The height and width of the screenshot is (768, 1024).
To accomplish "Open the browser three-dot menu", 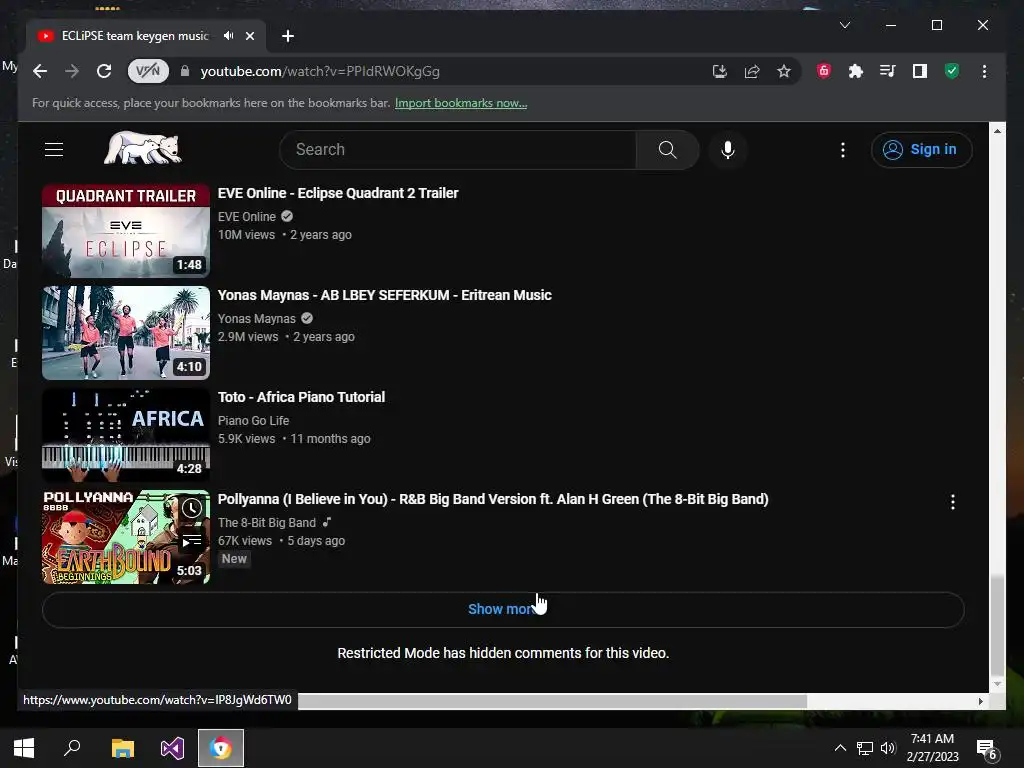I will (984, 71).
